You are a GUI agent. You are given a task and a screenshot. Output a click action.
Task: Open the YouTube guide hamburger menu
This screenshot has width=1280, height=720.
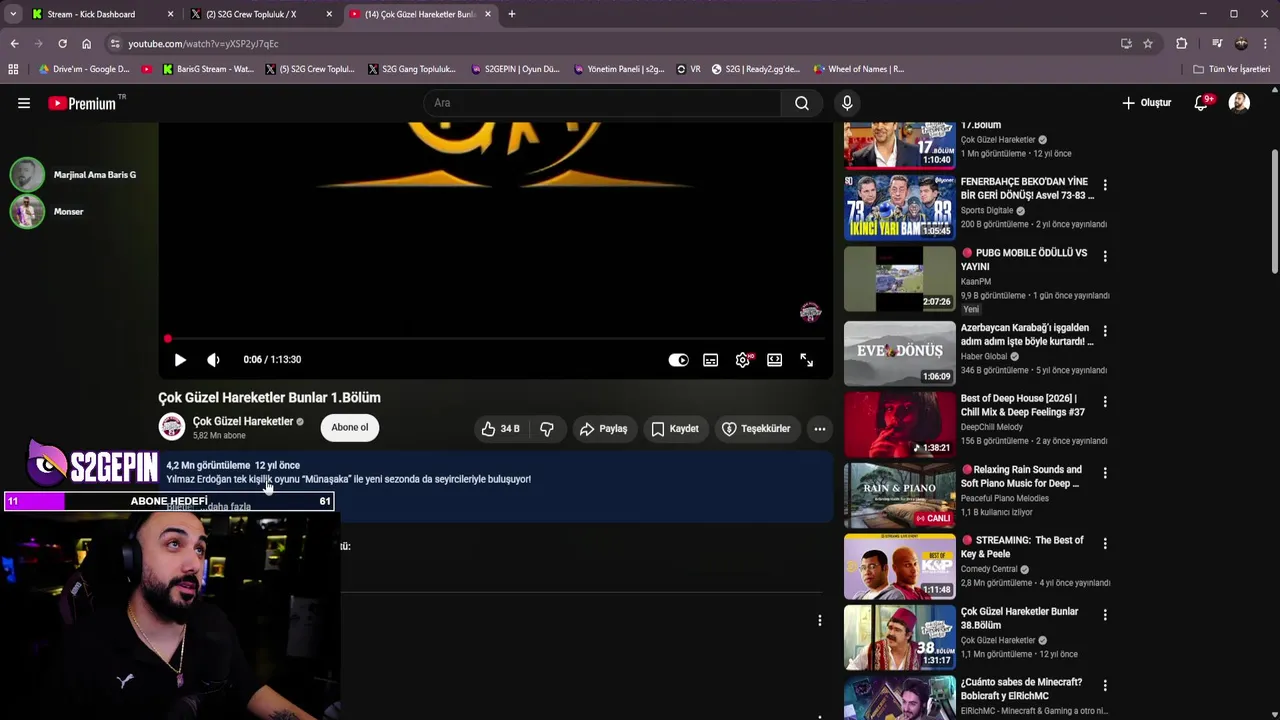click(x=24, y=103)
